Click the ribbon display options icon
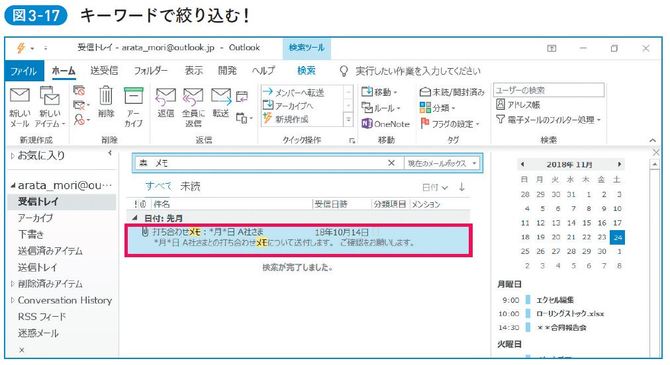Screen dimensions: 670x365 coord(552,48)
